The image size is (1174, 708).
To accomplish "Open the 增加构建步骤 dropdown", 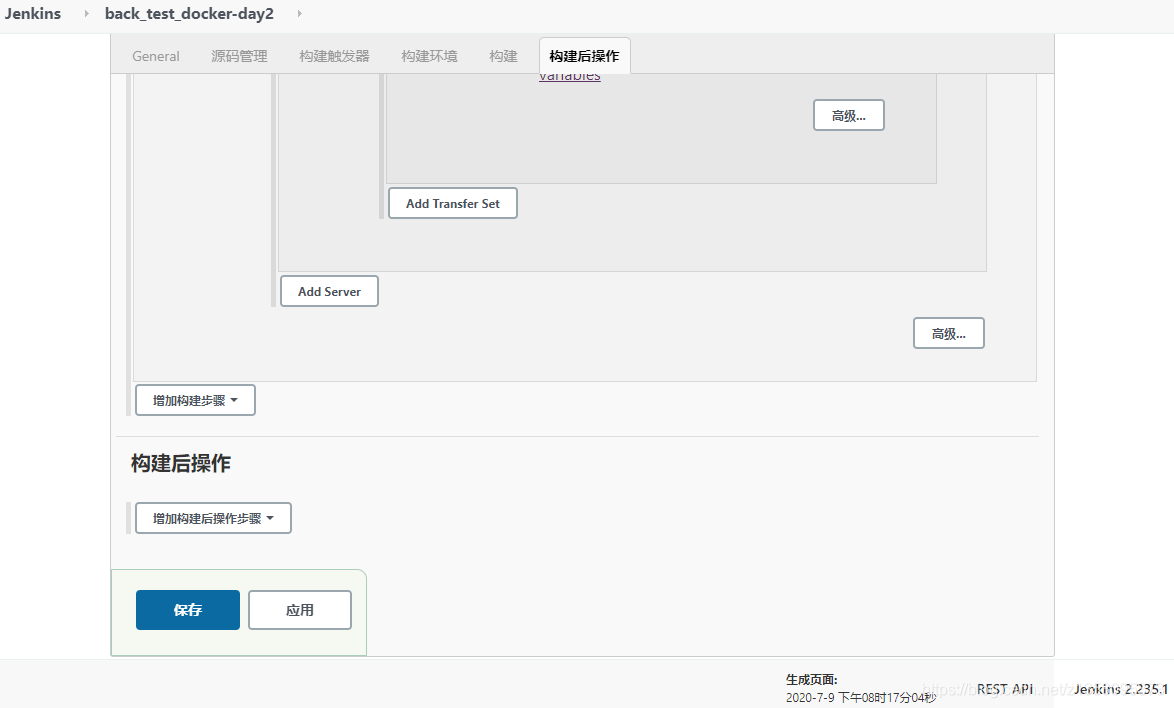I will 195,400.
